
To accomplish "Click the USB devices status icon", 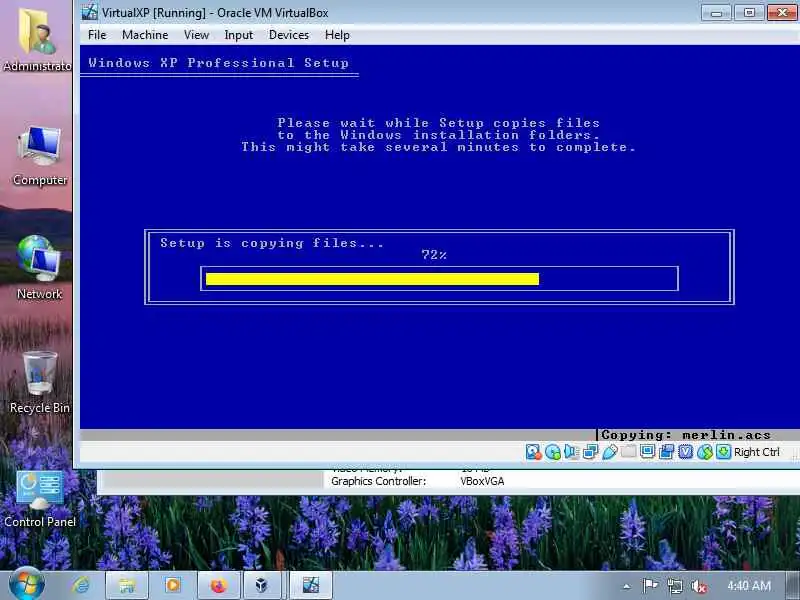I will pos(610,452).
